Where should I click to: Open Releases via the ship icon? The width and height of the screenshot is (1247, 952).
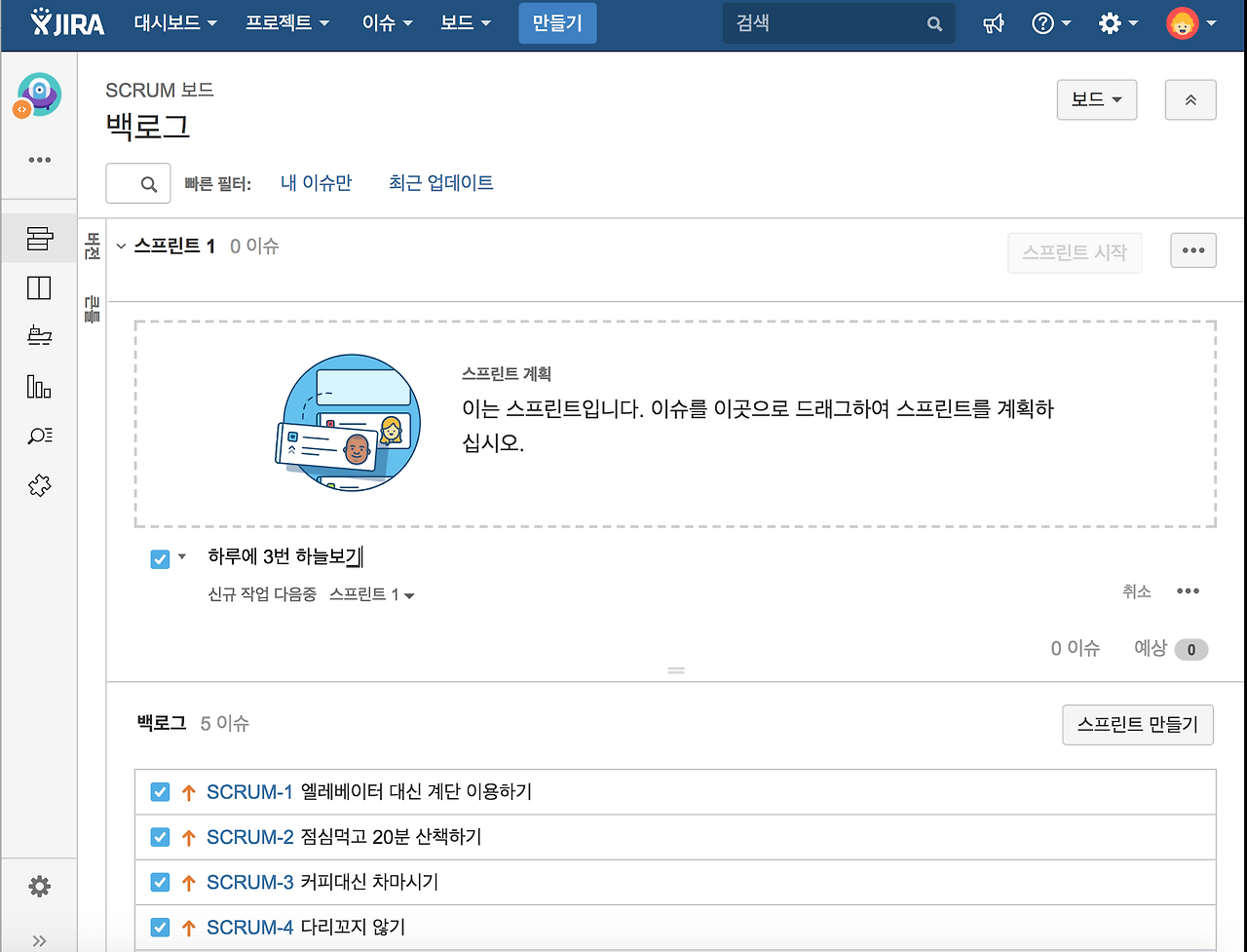(39, 335)
